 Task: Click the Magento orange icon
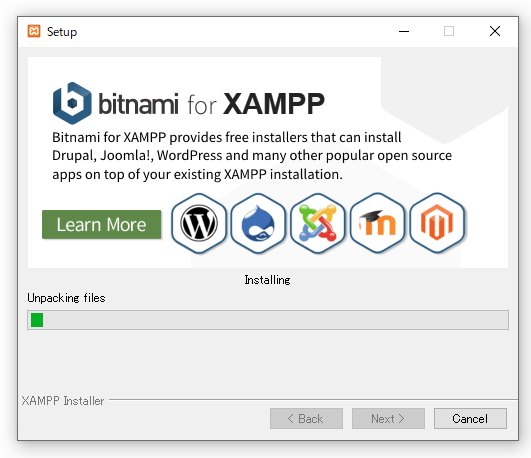tap(437, 223)
